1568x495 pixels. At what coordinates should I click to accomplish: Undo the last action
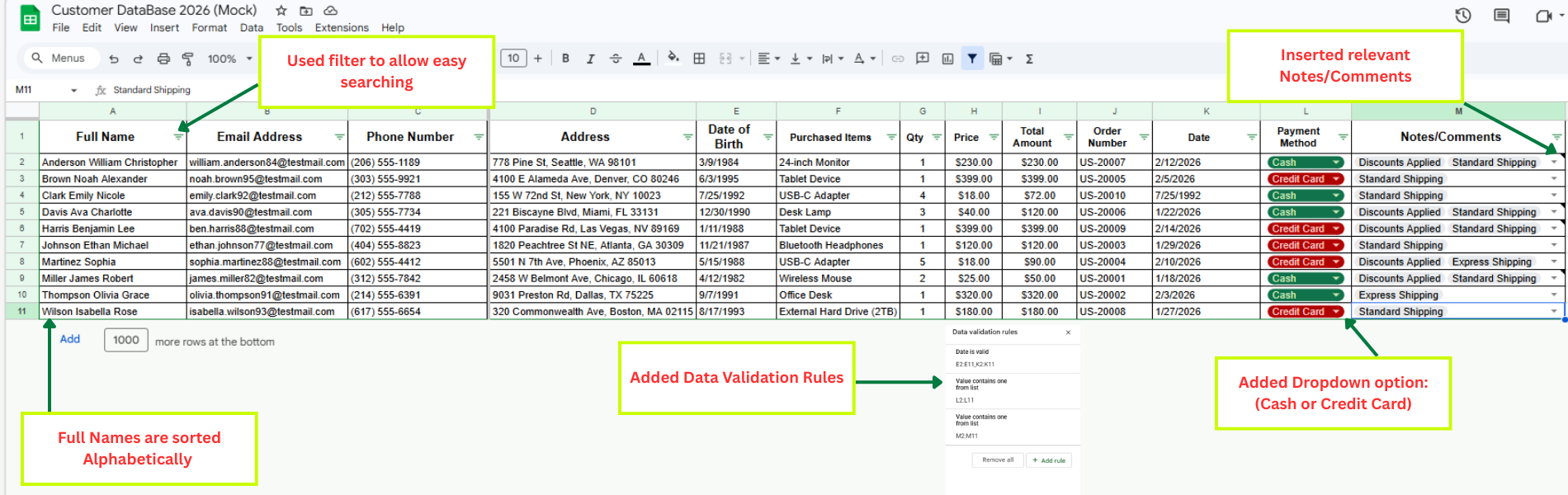pos(114,59)
